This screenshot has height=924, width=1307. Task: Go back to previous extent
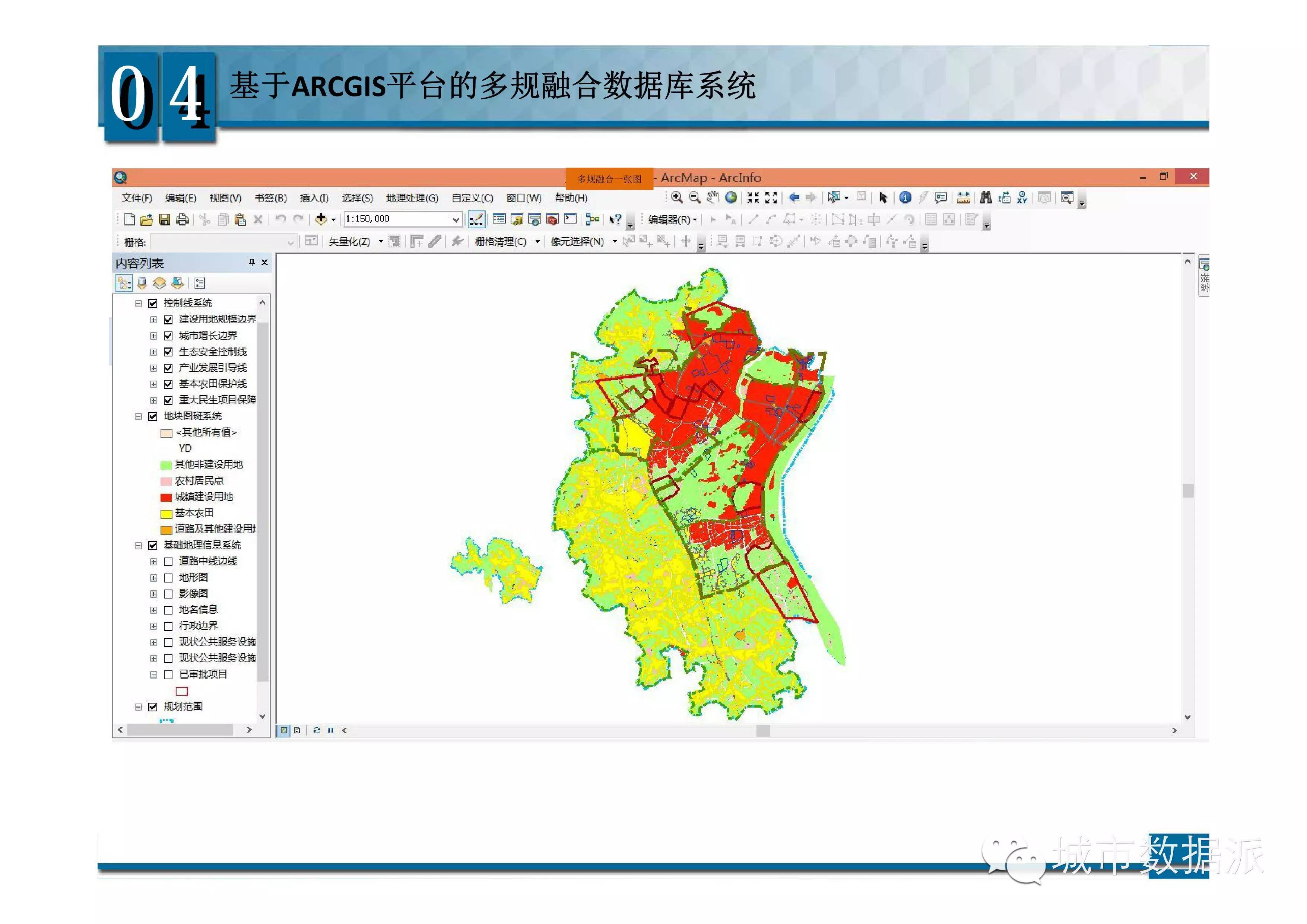click(x=793, y=197)
